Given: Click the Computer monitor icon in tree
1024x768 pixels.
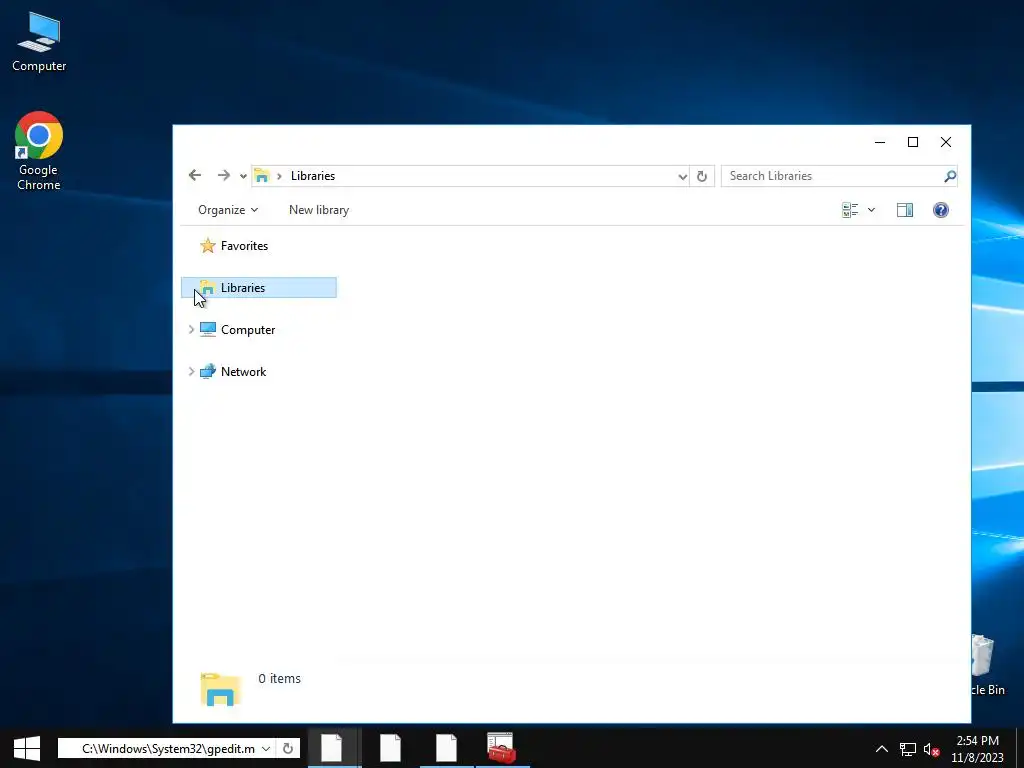Looking at the screenshot, I should click(x=208, y=329).
